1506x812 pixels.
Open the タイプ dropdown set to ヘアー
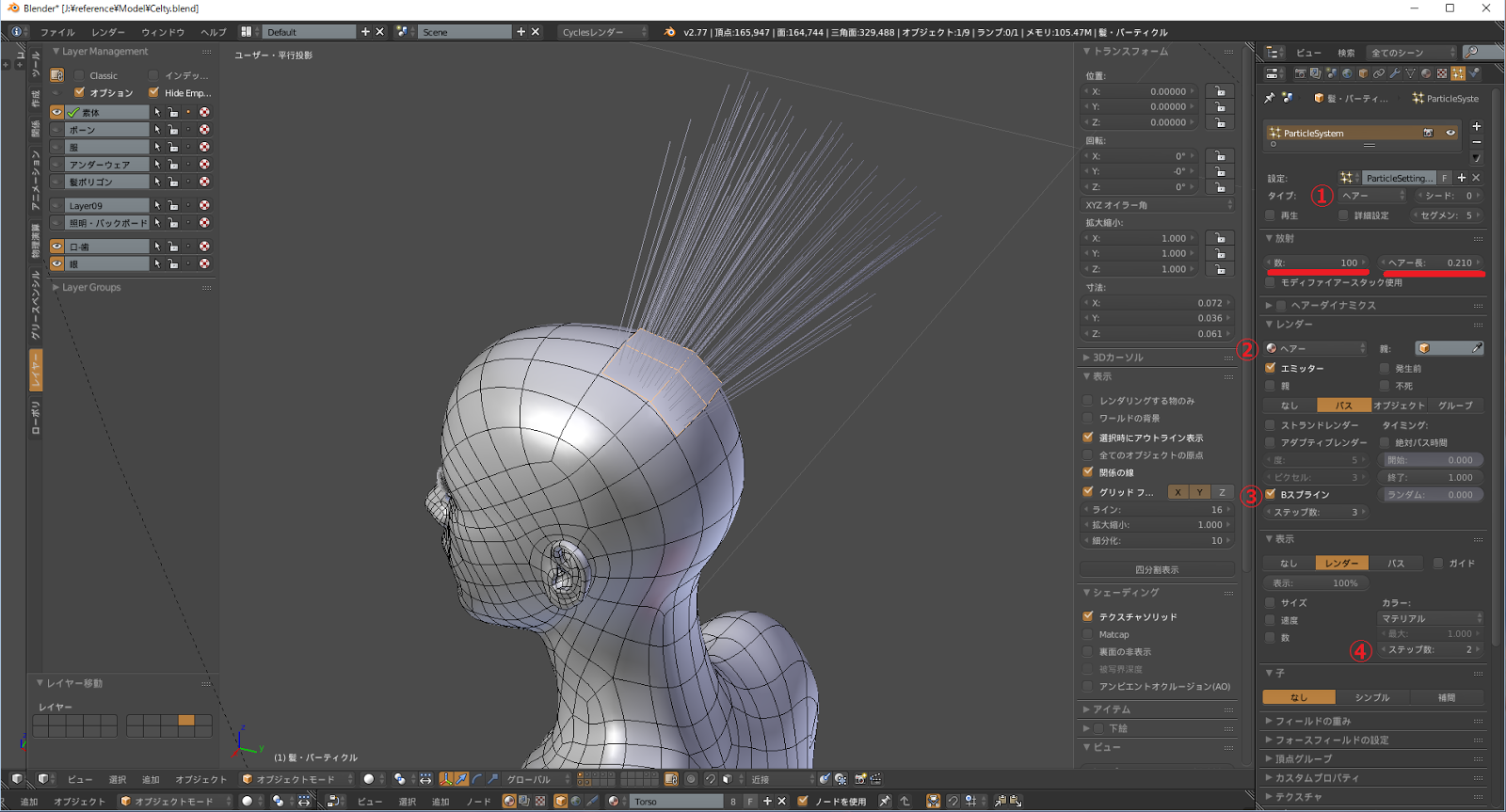click(1372, 196)
